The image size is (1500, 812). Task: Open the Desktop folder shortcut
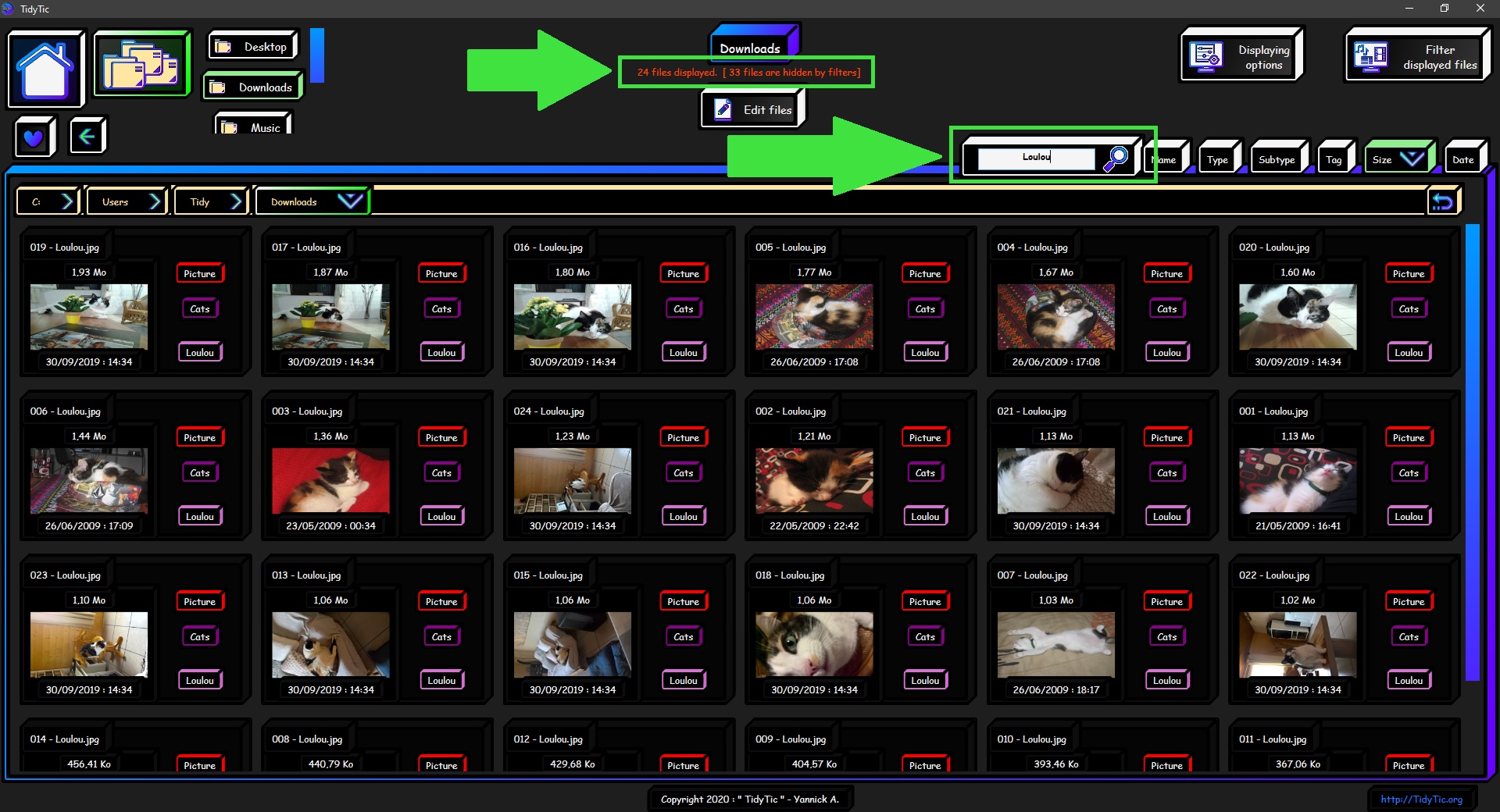coord(252,47)
